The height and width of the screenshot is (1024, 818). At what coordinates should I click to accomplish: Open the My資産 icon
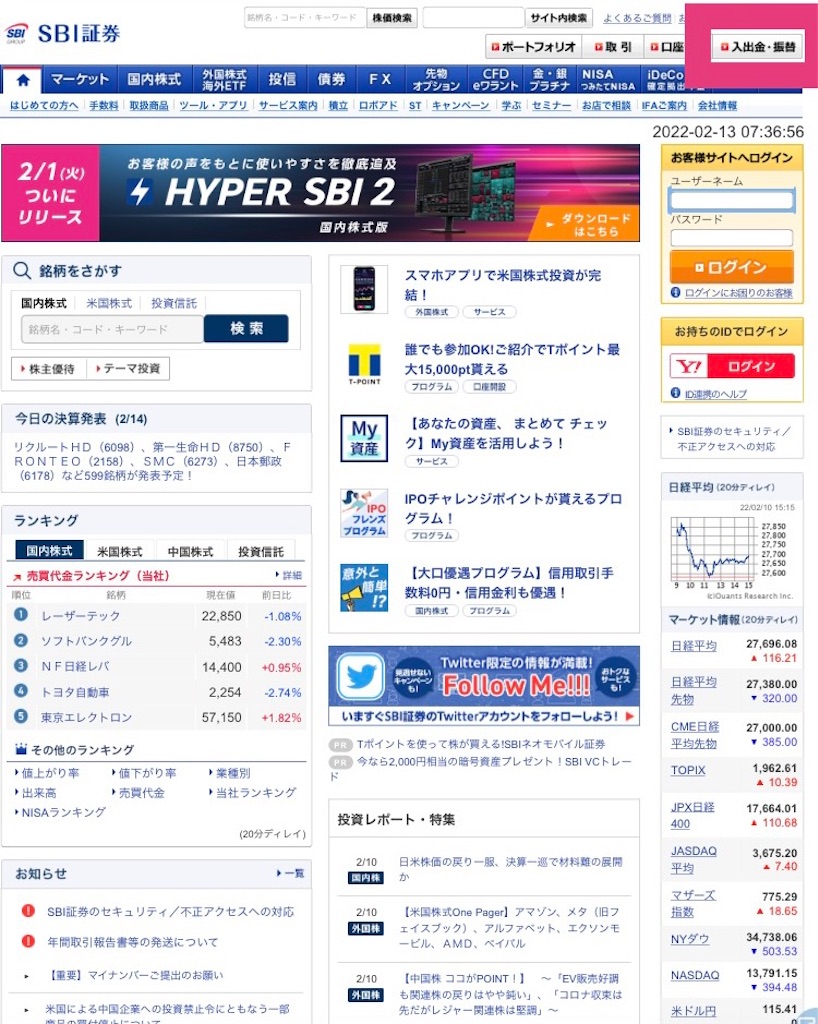(364, 438)
